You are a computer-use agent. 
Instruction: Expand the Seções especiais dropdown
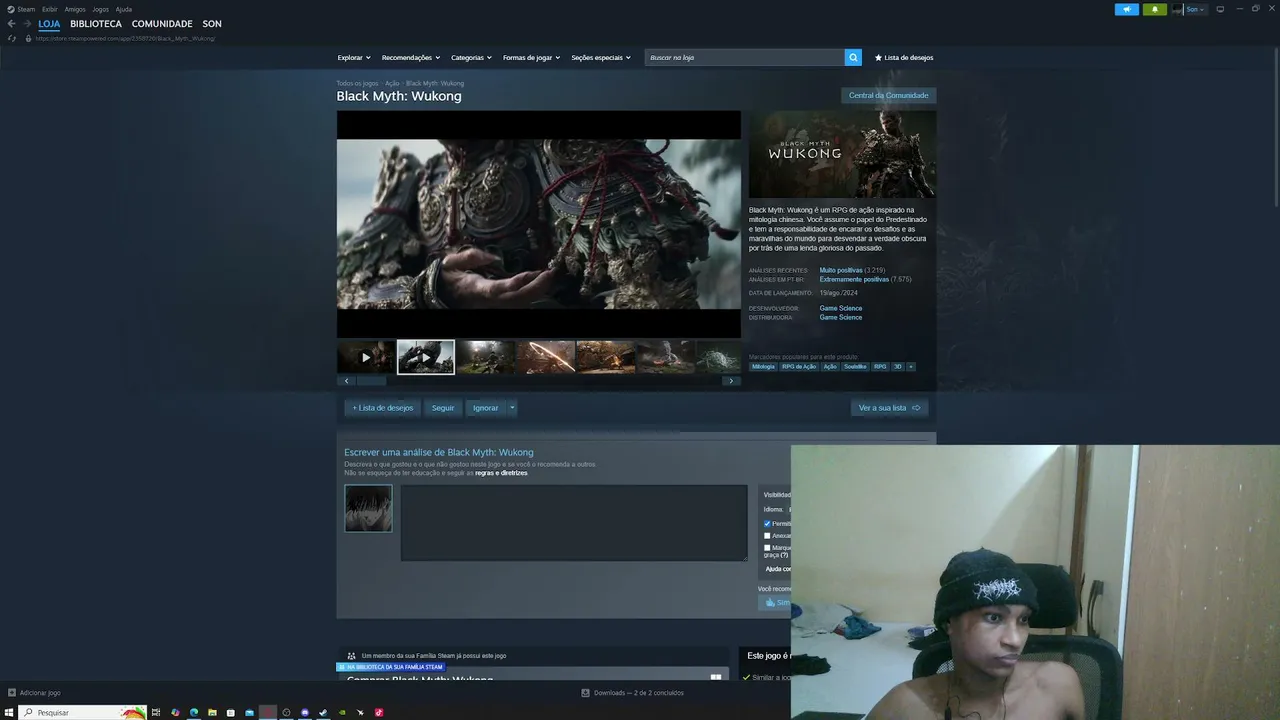pos(601,58)
